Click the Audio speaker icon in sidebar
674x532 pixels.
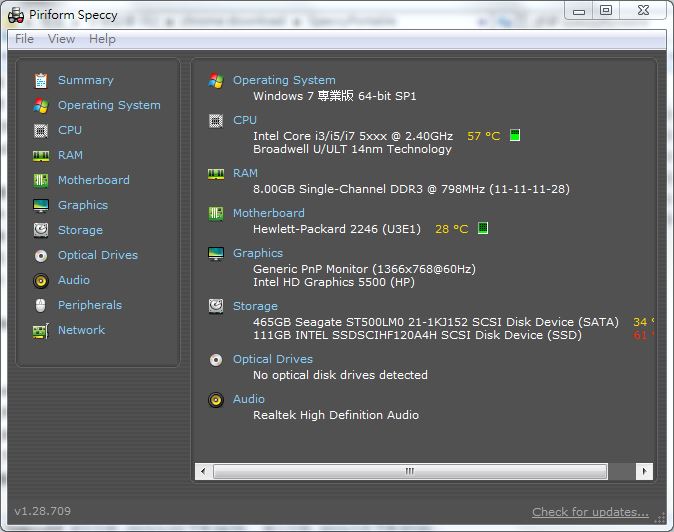[41, 281]
